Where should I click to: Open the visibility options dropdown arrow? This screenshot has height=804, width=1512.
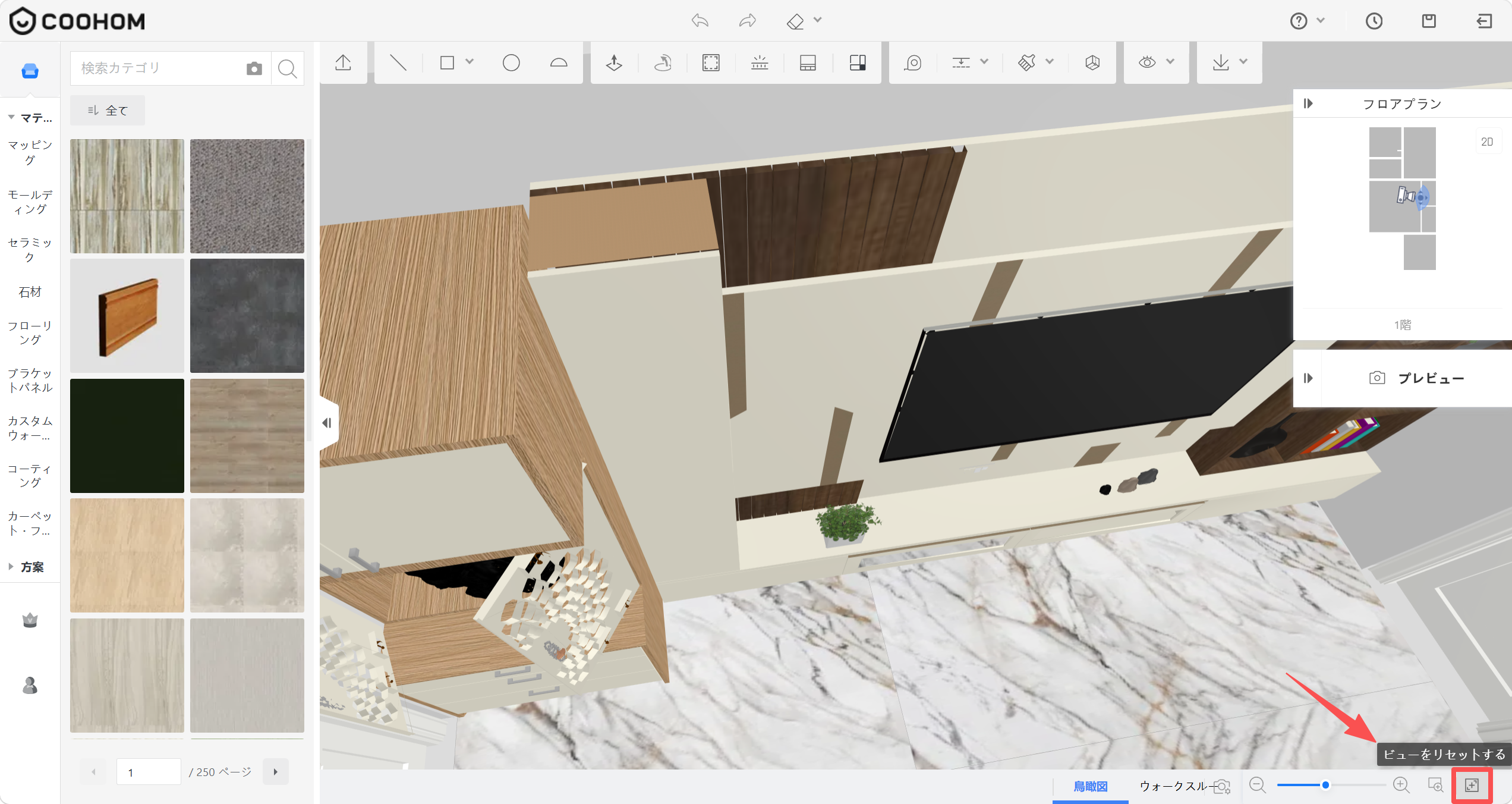[1170, 61]
